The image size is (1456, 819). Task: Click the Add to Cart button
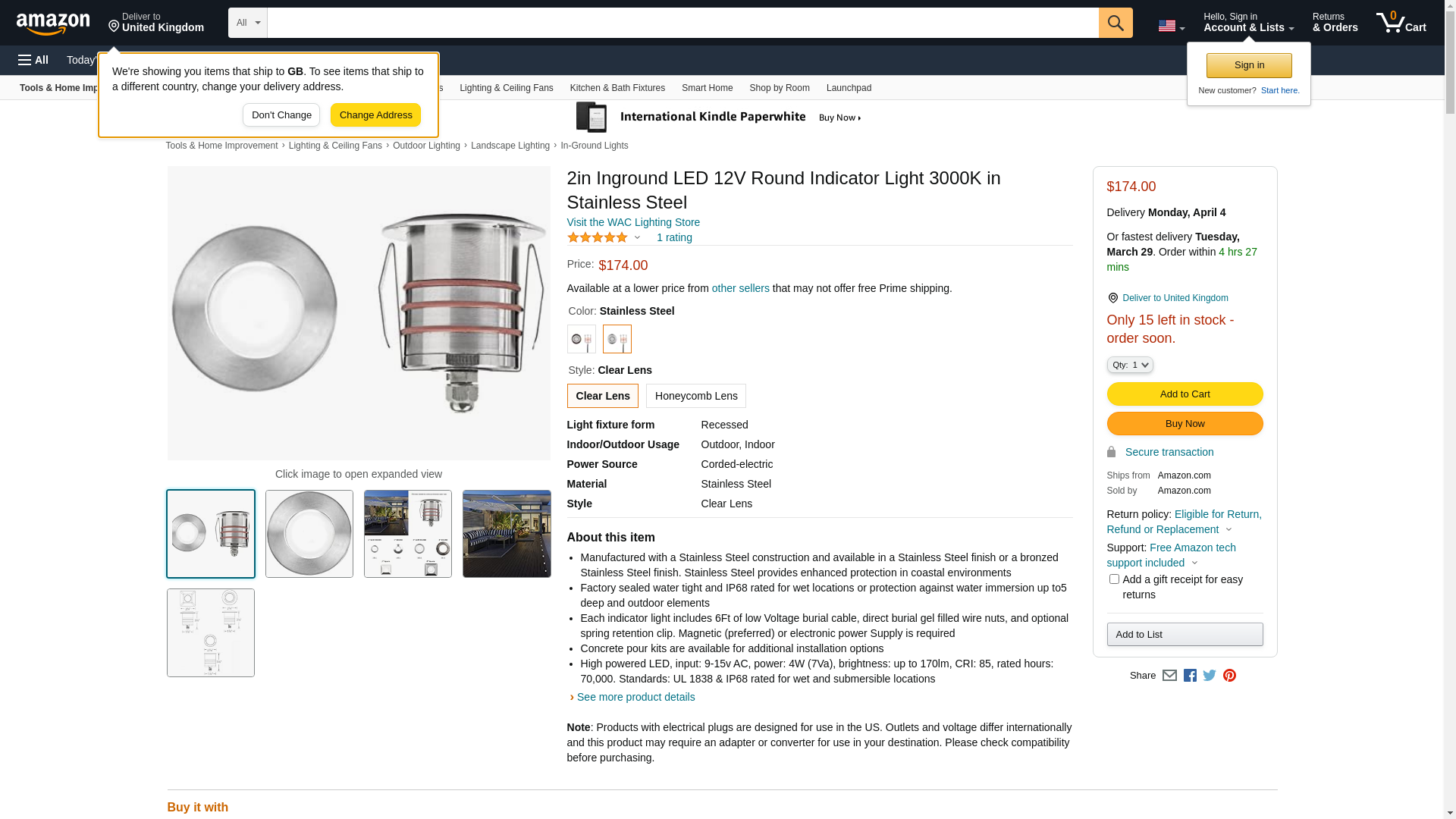(1185, 394)
